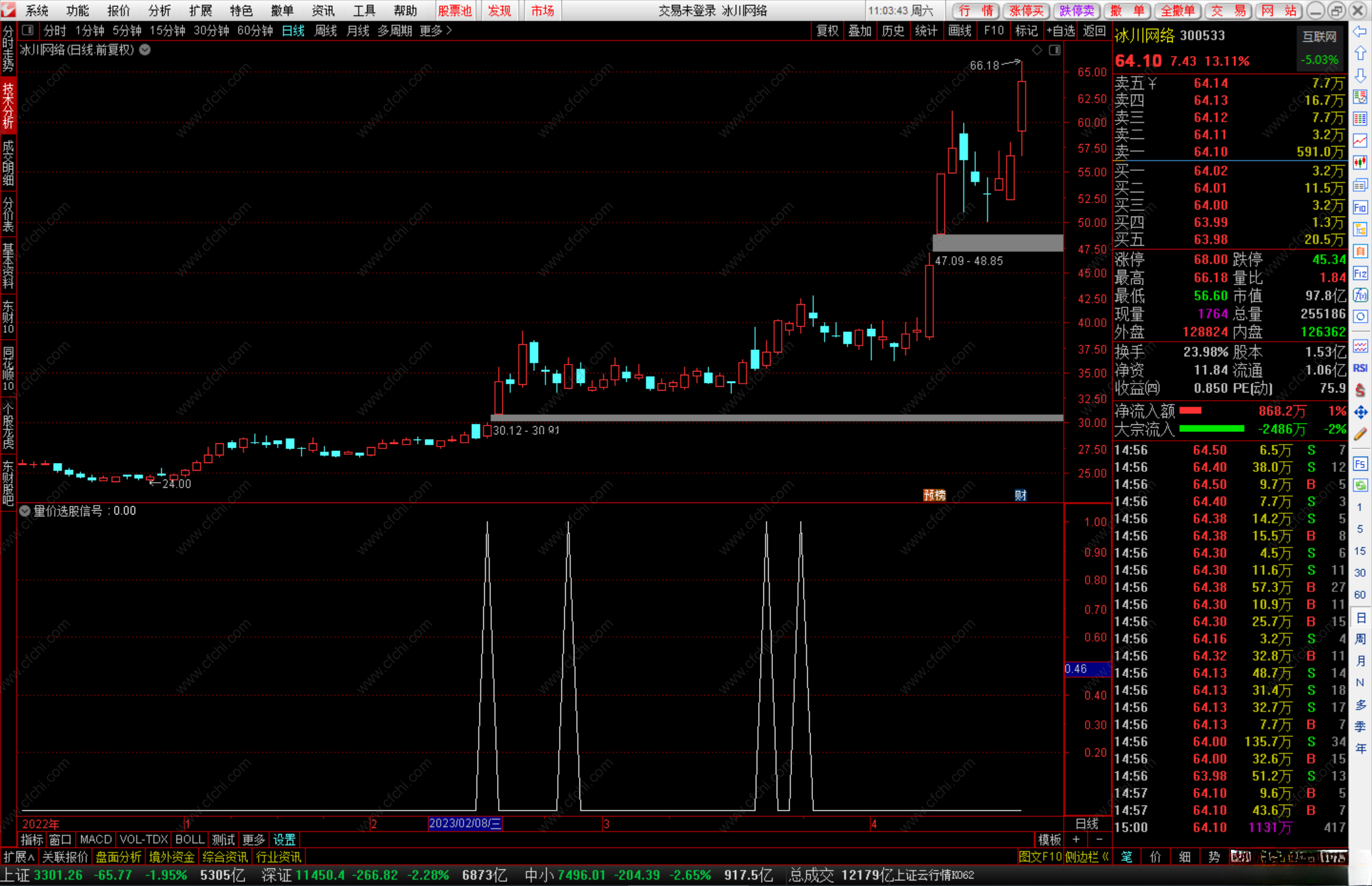The height and width of the screenshot is (886, 1372).
Task: Click the gray 47.09-48.85 gap band
Action: (x=997, y=243)
